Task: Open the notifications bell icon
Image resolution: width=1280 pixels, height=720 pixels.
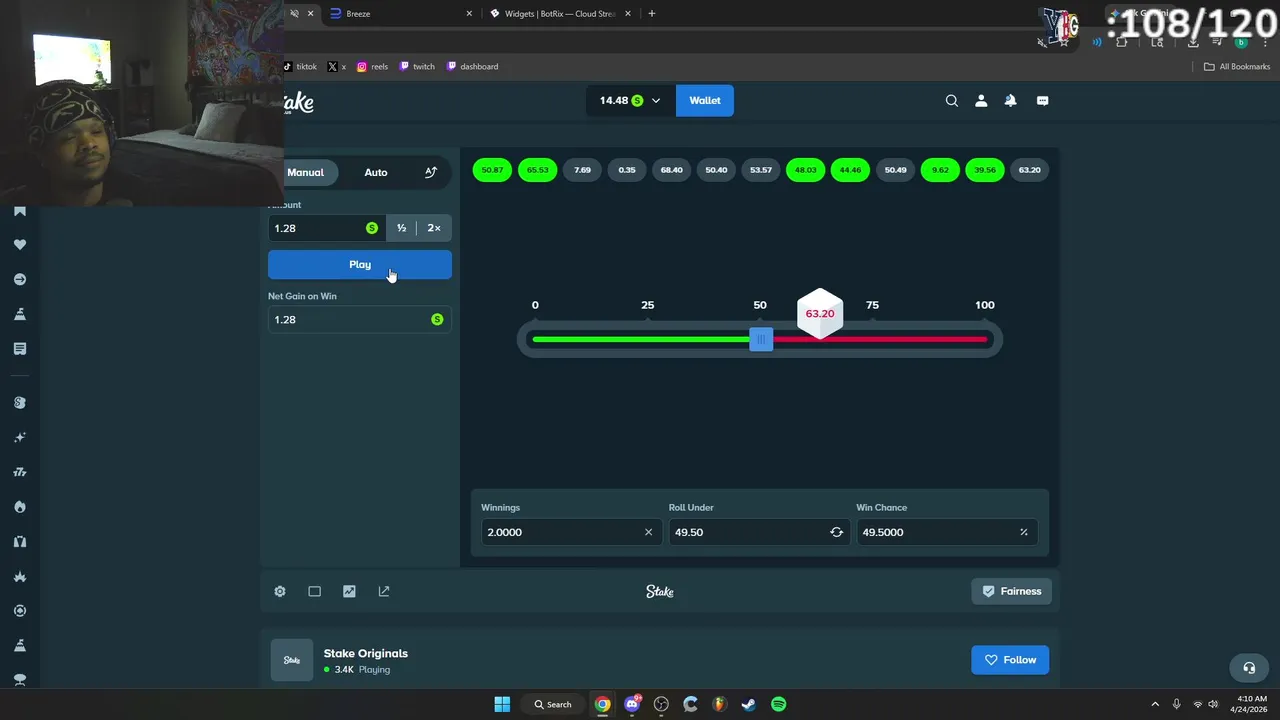Action: 1011,100
